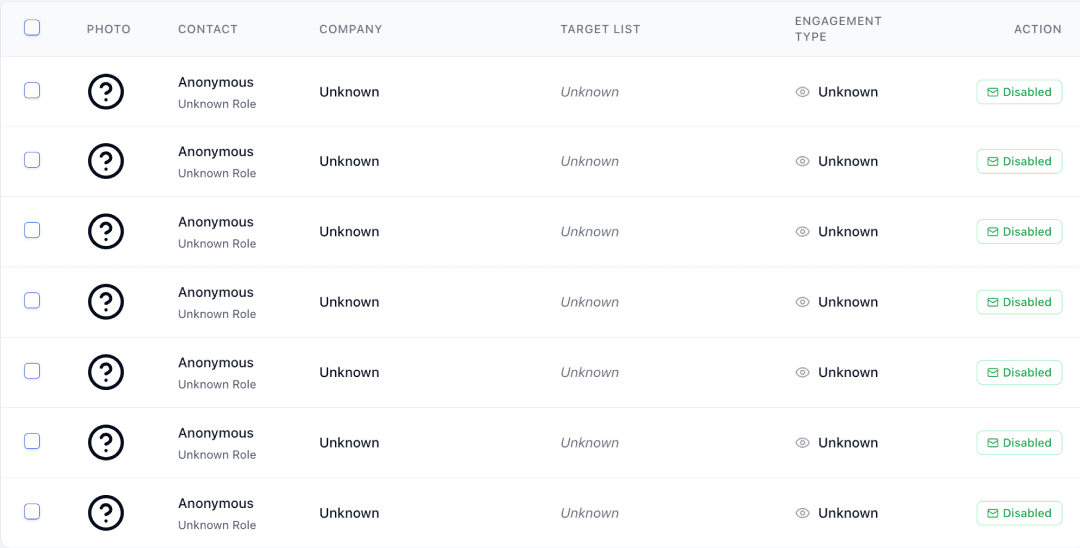Screen dimensions: 1080x548
Task: Click the question-mark photo in the first row
Action: (106, 92)
